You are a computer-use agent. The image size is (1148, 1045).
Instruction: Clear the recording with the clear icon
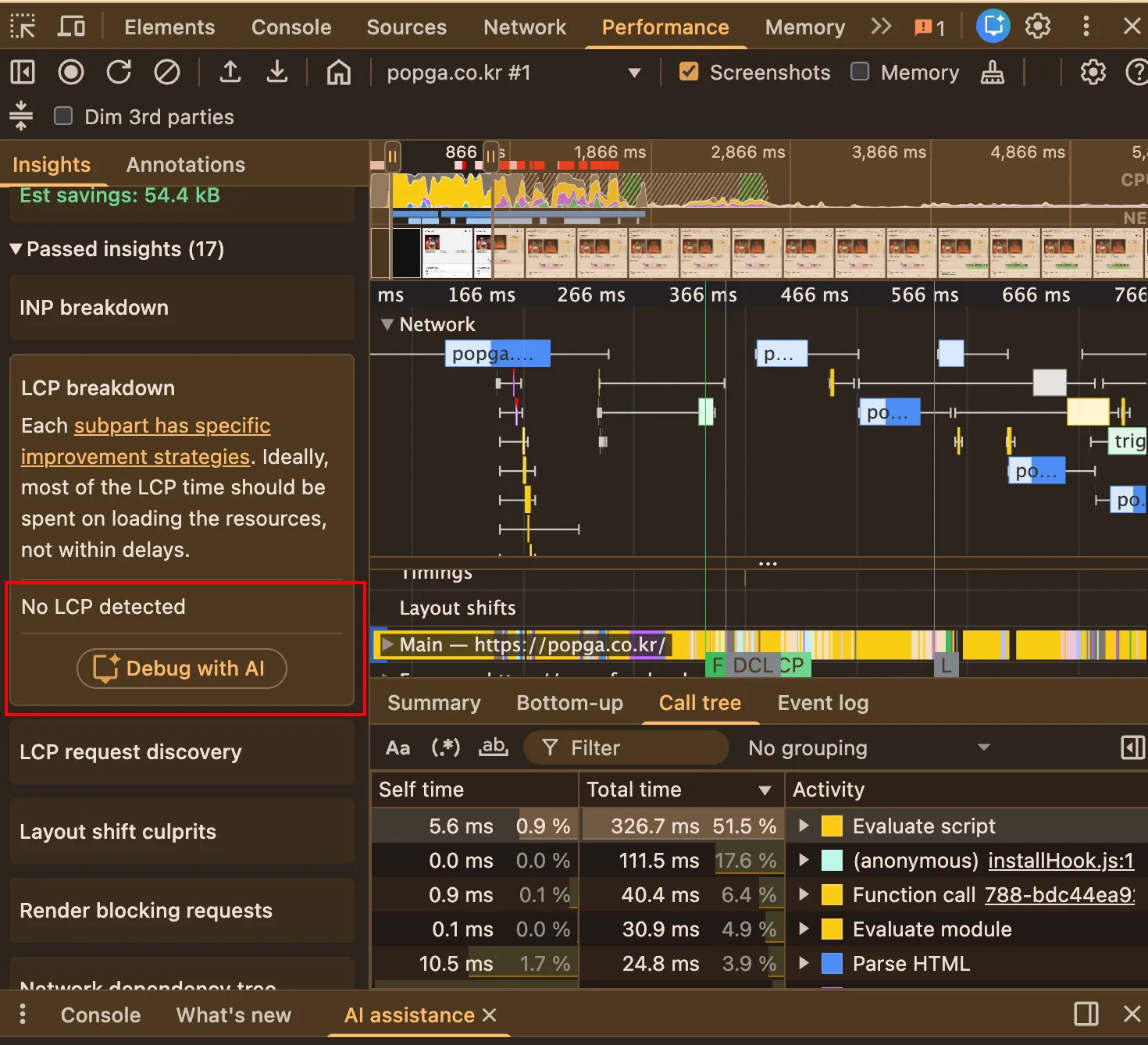coord(166,73)
